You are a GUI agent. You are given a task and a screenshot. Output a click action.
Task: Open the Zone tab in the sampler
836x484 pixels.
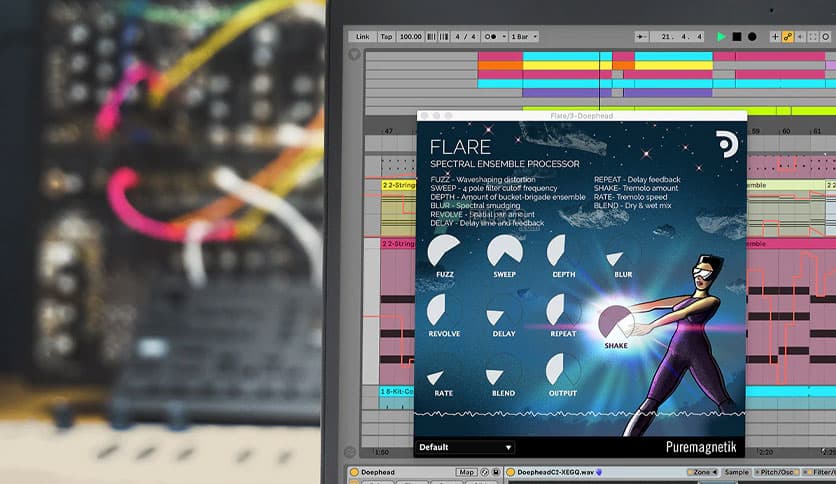pos(704,472)
